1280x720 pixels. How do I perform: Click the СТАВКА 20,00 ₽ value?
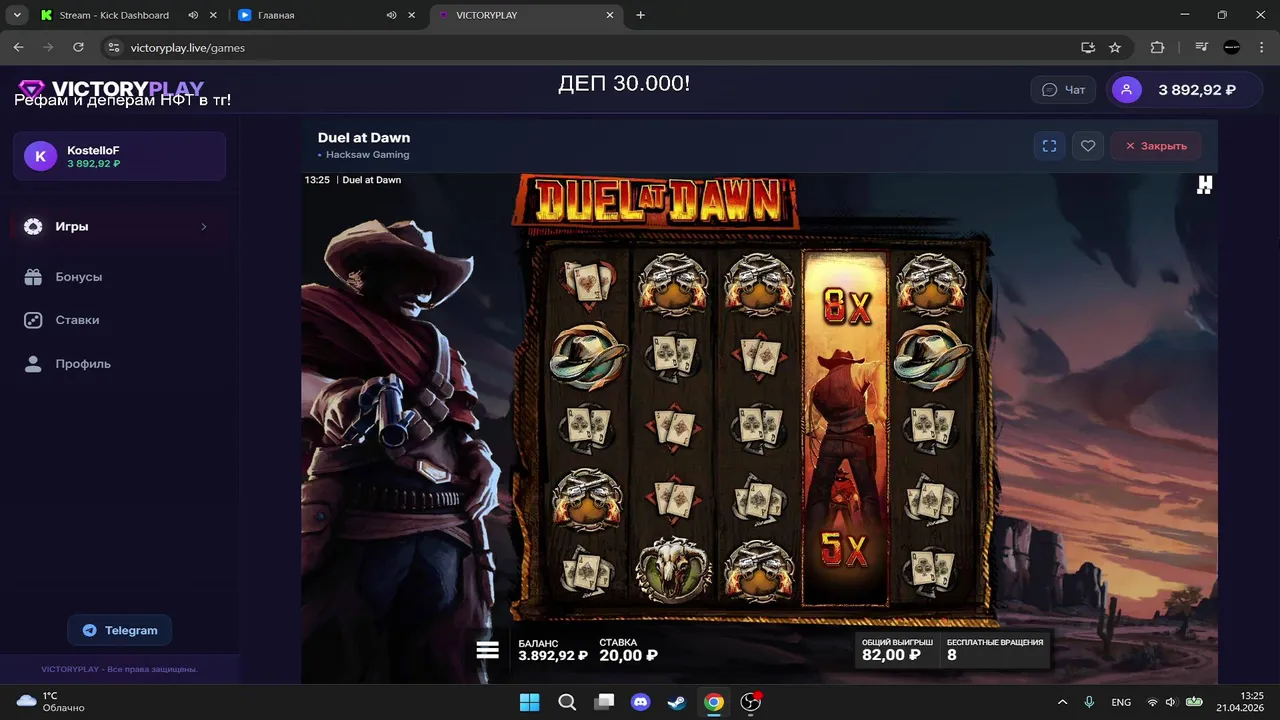pos(628,656)
